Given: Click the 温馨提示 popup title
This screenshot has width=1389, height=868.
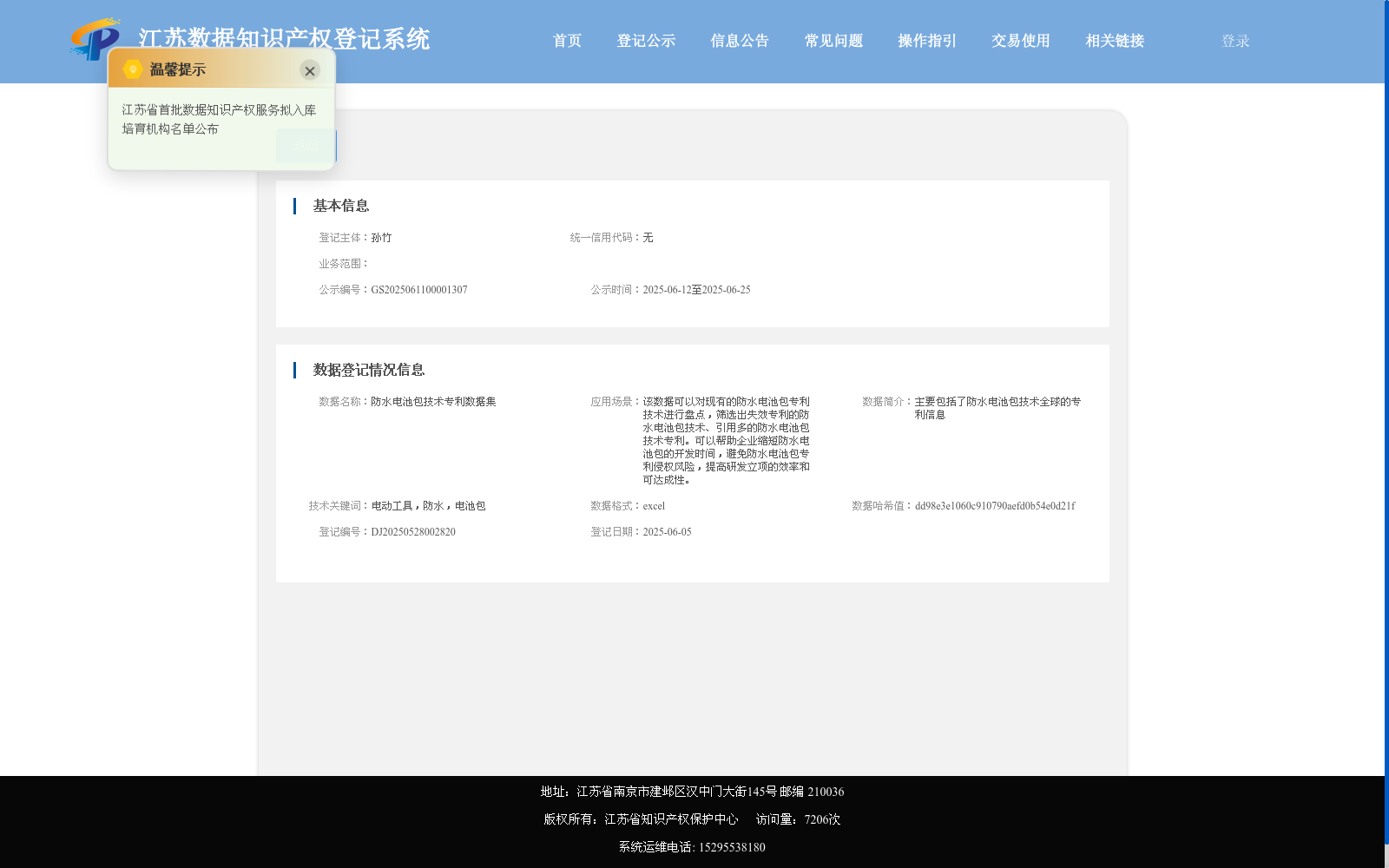Looking at the screenshot, I should point(177,69).
